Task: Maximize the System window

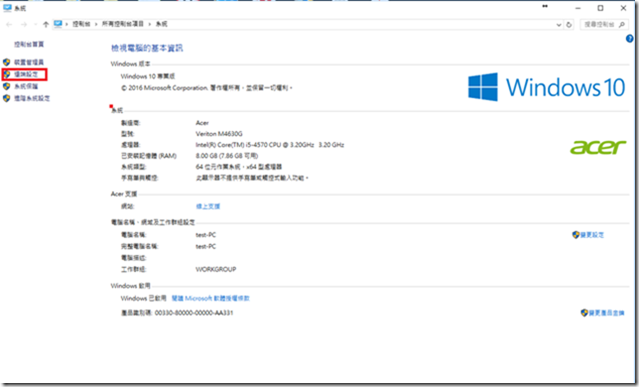Action: 600,8
